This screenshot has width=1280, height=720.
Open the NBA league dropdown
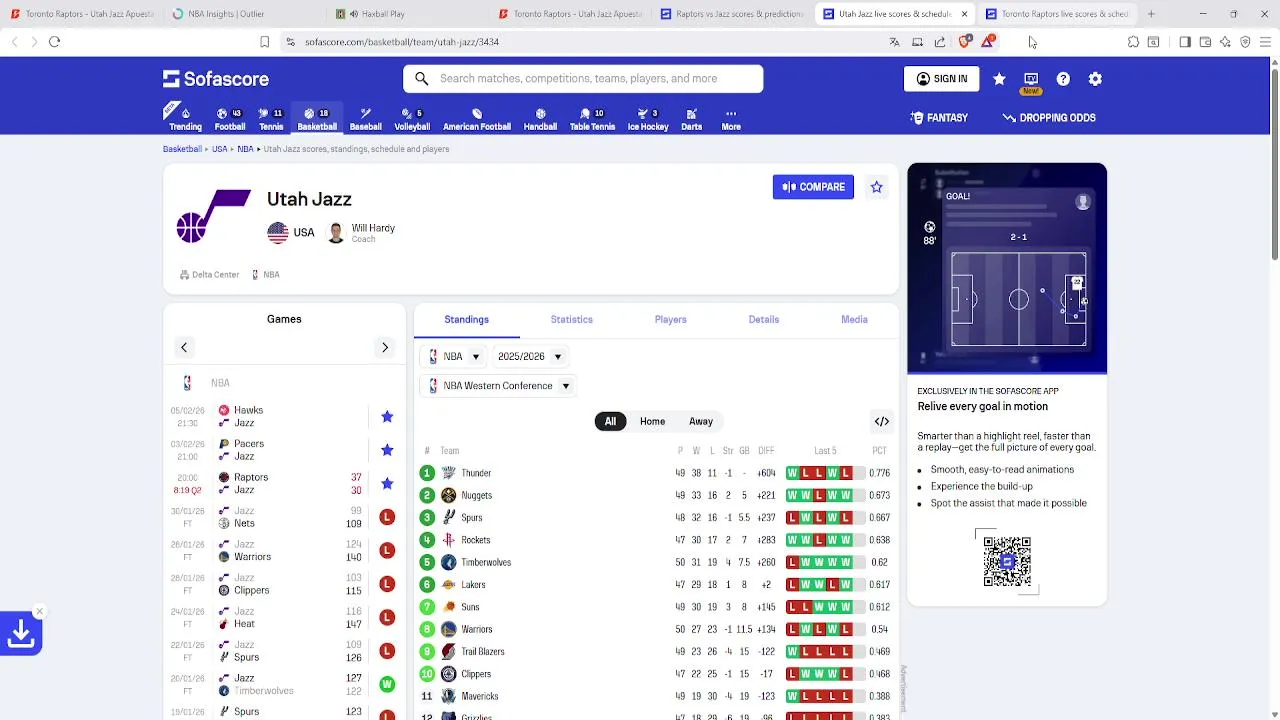pos(454,357)
